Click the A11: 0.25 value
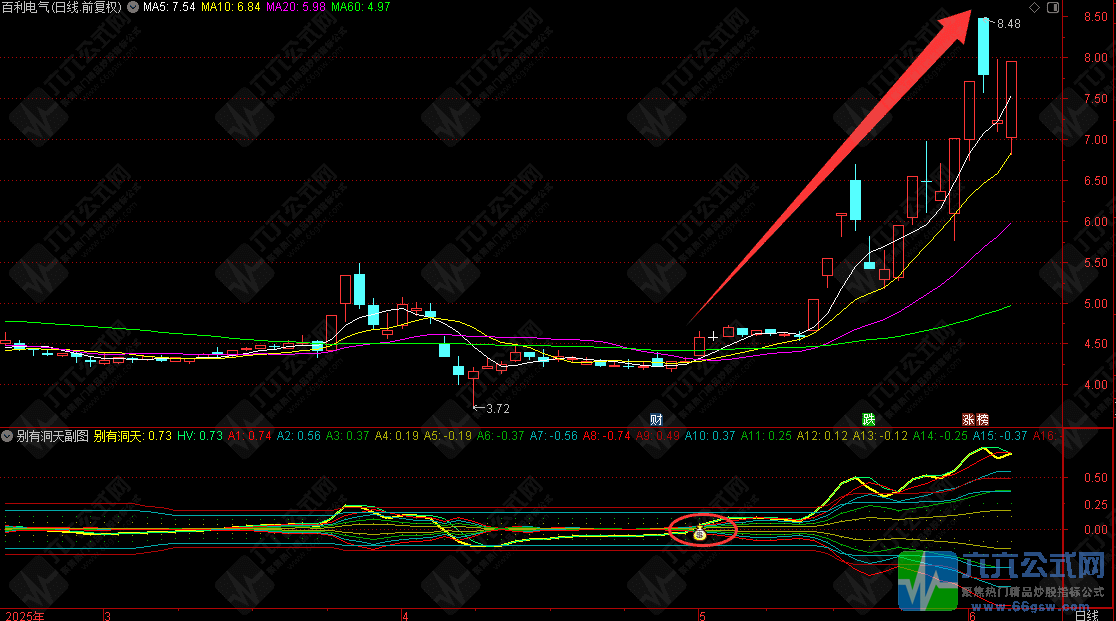 (766, 436)
